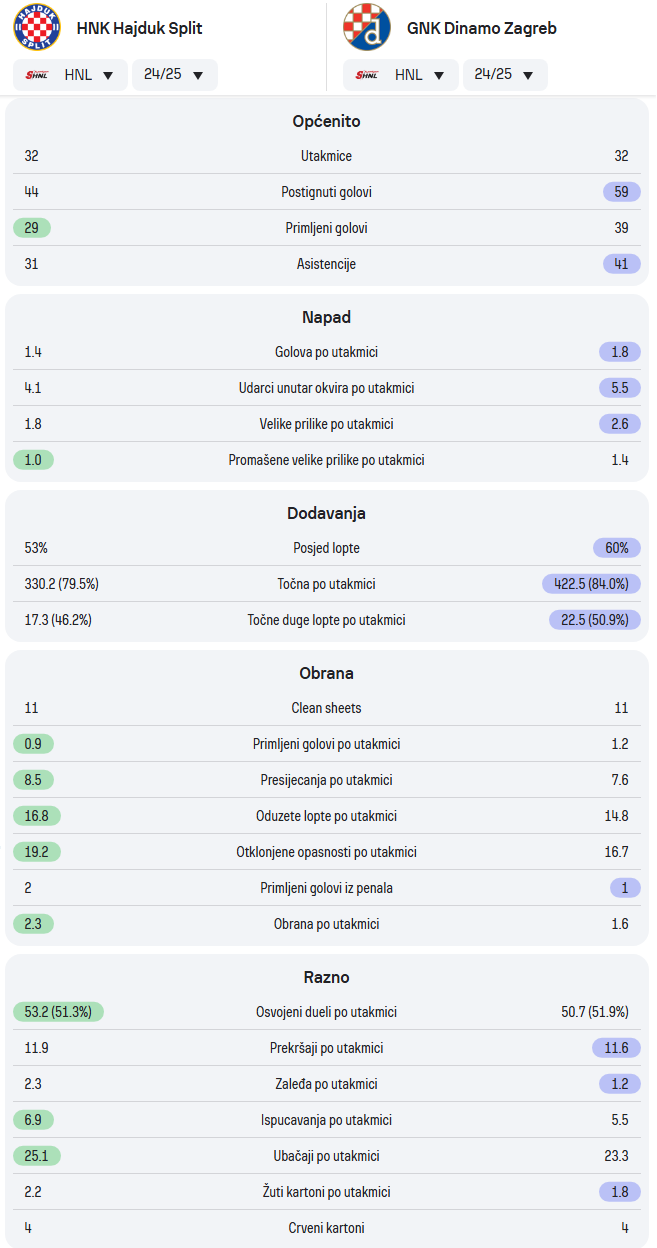This screenshot has width=657, height=1248.
Task: Select the Općenito section header
Action: 327,121
